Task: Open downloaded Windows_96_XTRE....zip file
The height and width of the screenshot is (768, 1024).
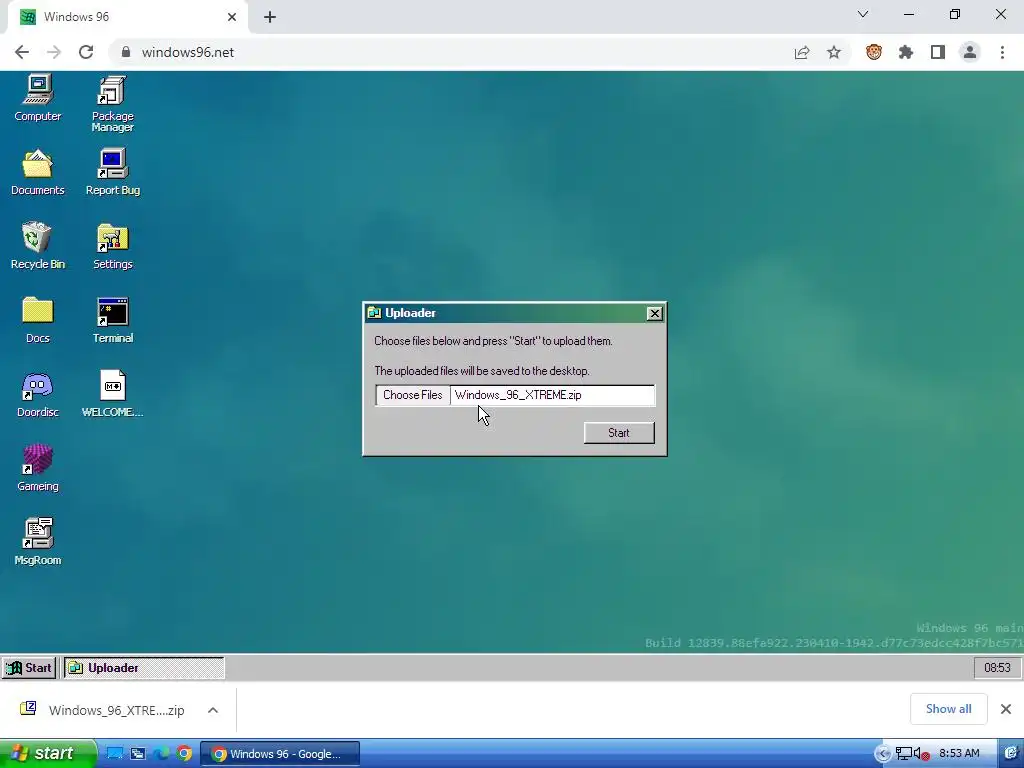Action: (104, 710)
